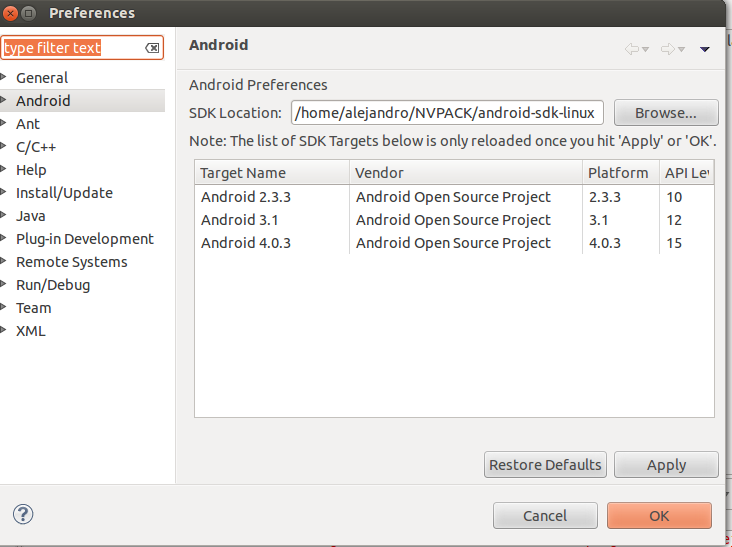Image resolution: width=732 pixels, height=547 pixels.
Task: Select Android preferences category
Action: (x=43, y=101)
